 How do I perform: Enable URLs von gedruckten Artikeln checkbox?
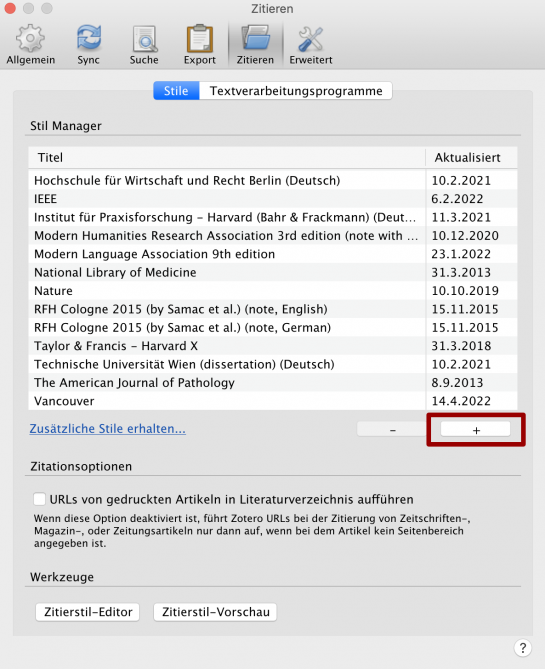[39, 499]
